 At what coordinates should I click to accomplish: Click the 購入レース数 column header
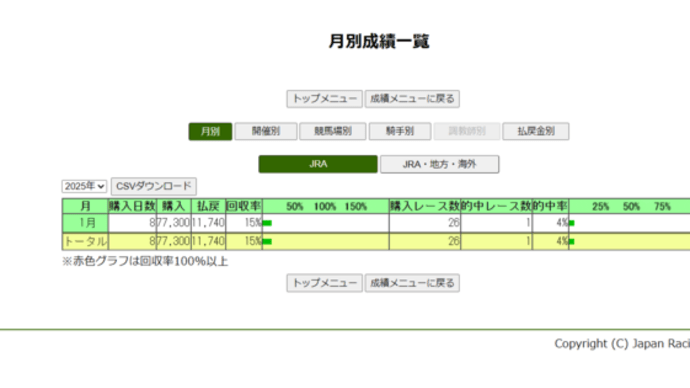pos(425,206)
